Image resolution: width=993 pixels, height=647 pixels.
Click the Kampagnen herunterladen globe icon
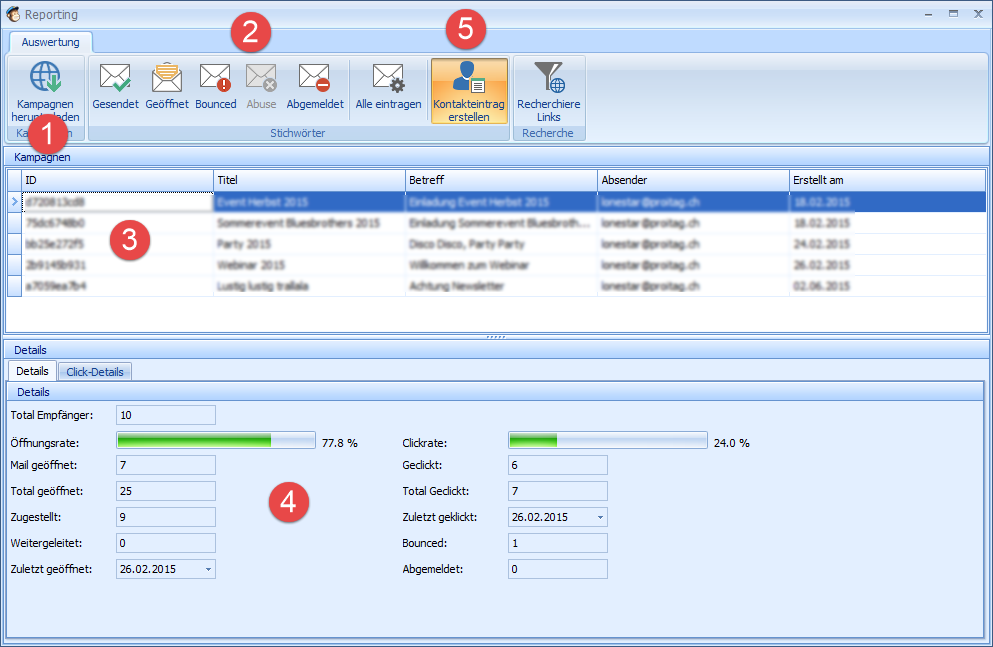pyautogui.click(x=45, y=78)
